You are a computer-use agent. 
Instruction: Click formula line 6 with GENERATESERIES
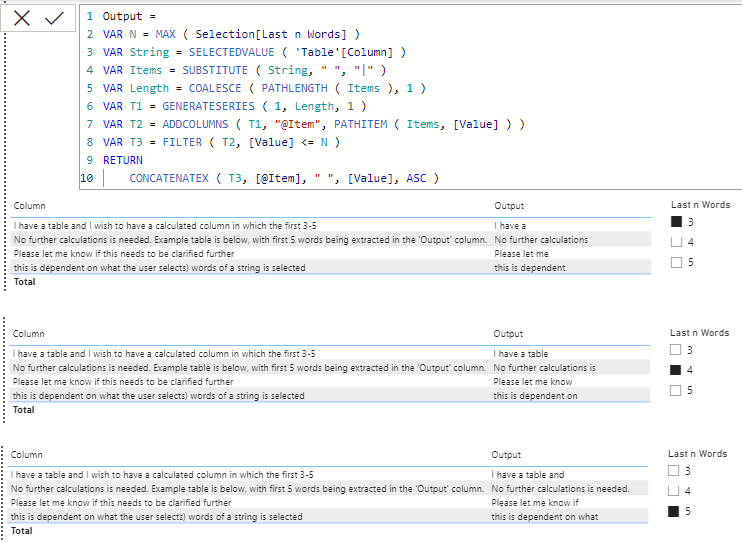coord(234,106)
